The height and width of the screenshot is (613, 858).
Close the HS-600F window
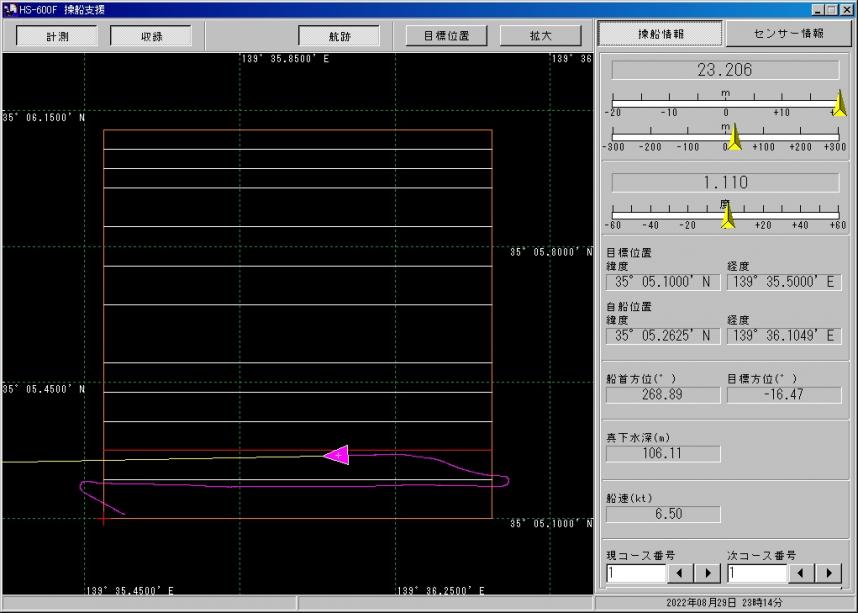pyautogui.click(x=846, y=9)
